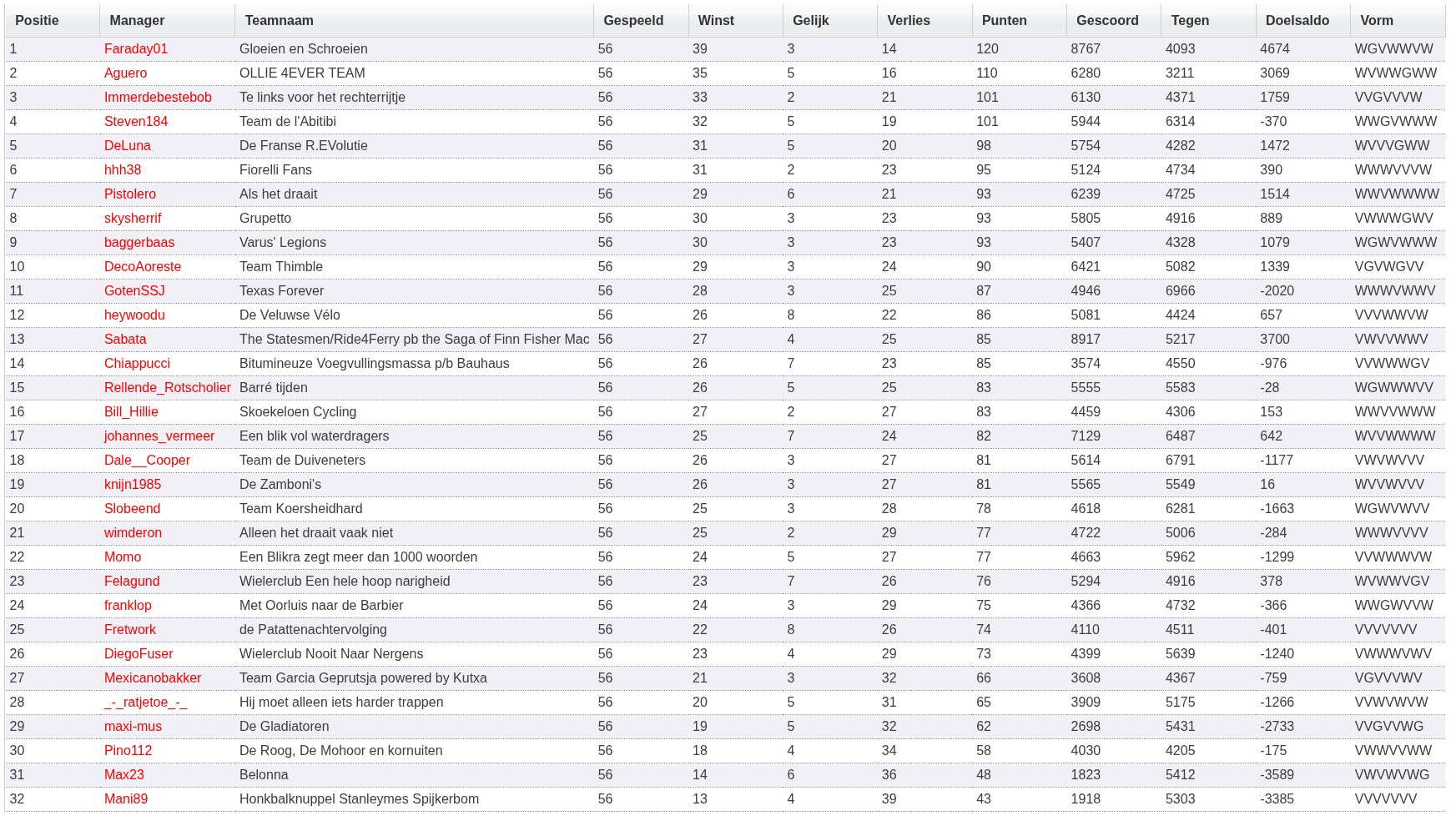
Task: Open skysherrif's manager profile
Action: point(133,219)
